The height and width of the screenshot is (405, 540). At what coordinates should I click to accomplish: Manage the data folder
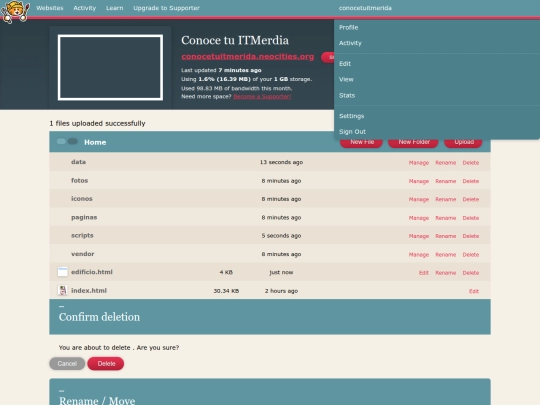pyautogui.click(x=419, y=163)
